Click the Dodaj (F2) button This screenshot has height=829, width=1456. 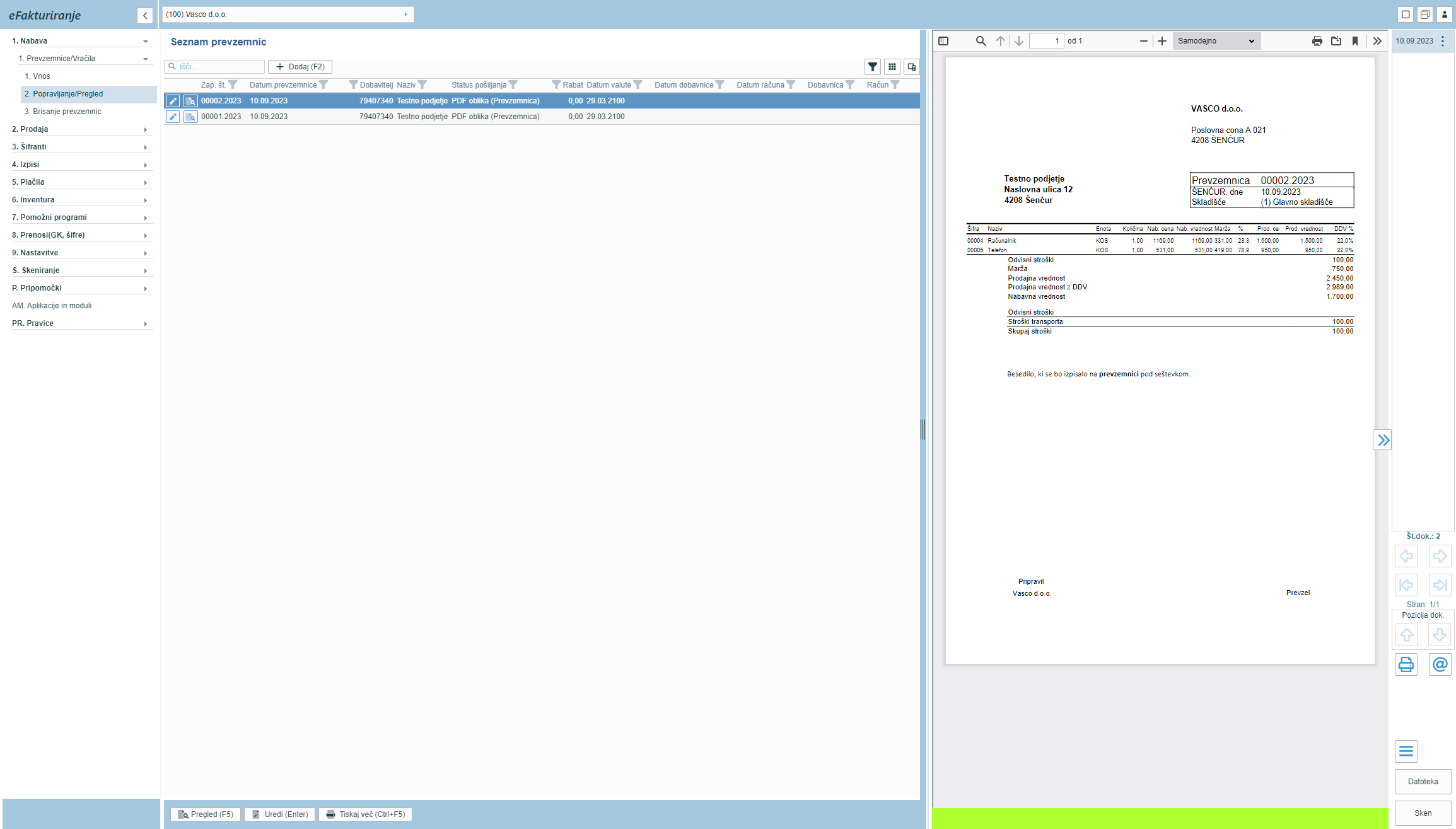pos(300,67)
